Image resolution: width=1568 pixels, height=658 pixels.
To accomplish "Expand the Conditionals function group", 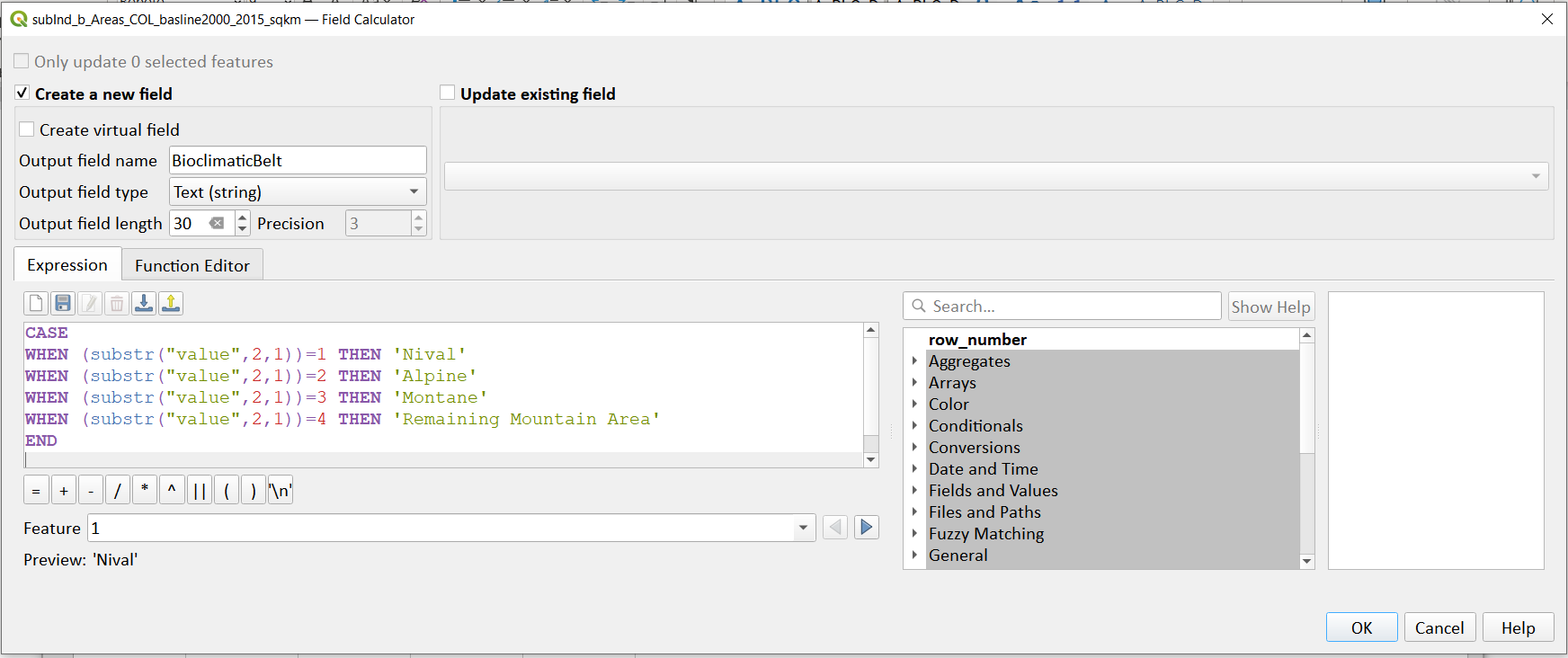I will coord(914,425).
